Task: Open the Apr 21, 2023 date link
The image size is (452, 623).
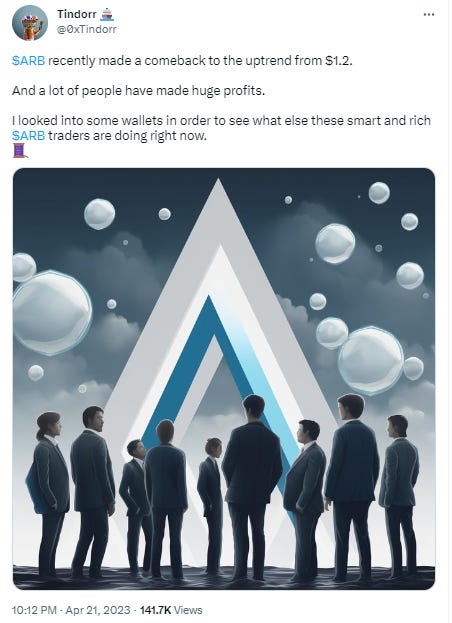Action: pos(97,610)
